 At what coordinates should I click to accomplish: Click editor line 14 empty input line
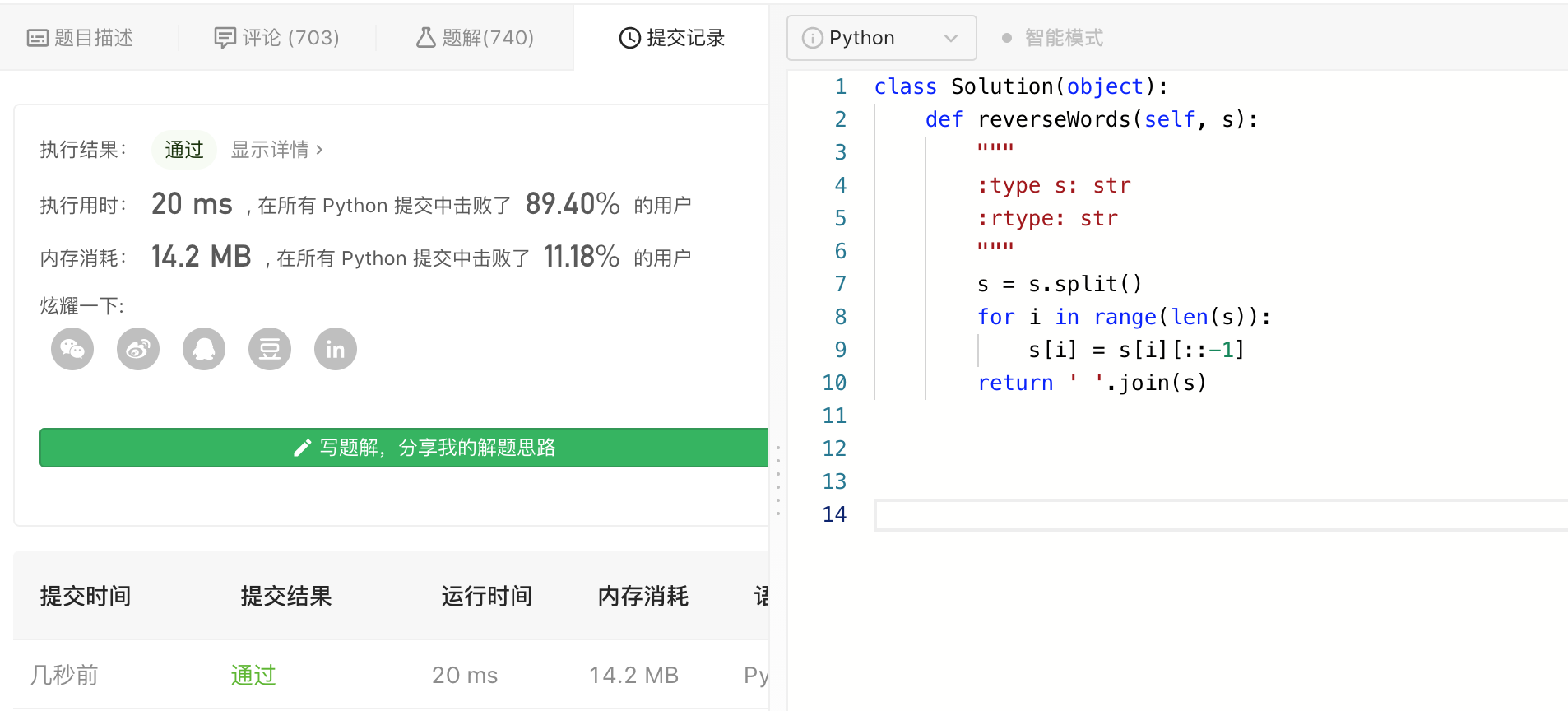pyautogui.click(x=1222, y=515)
